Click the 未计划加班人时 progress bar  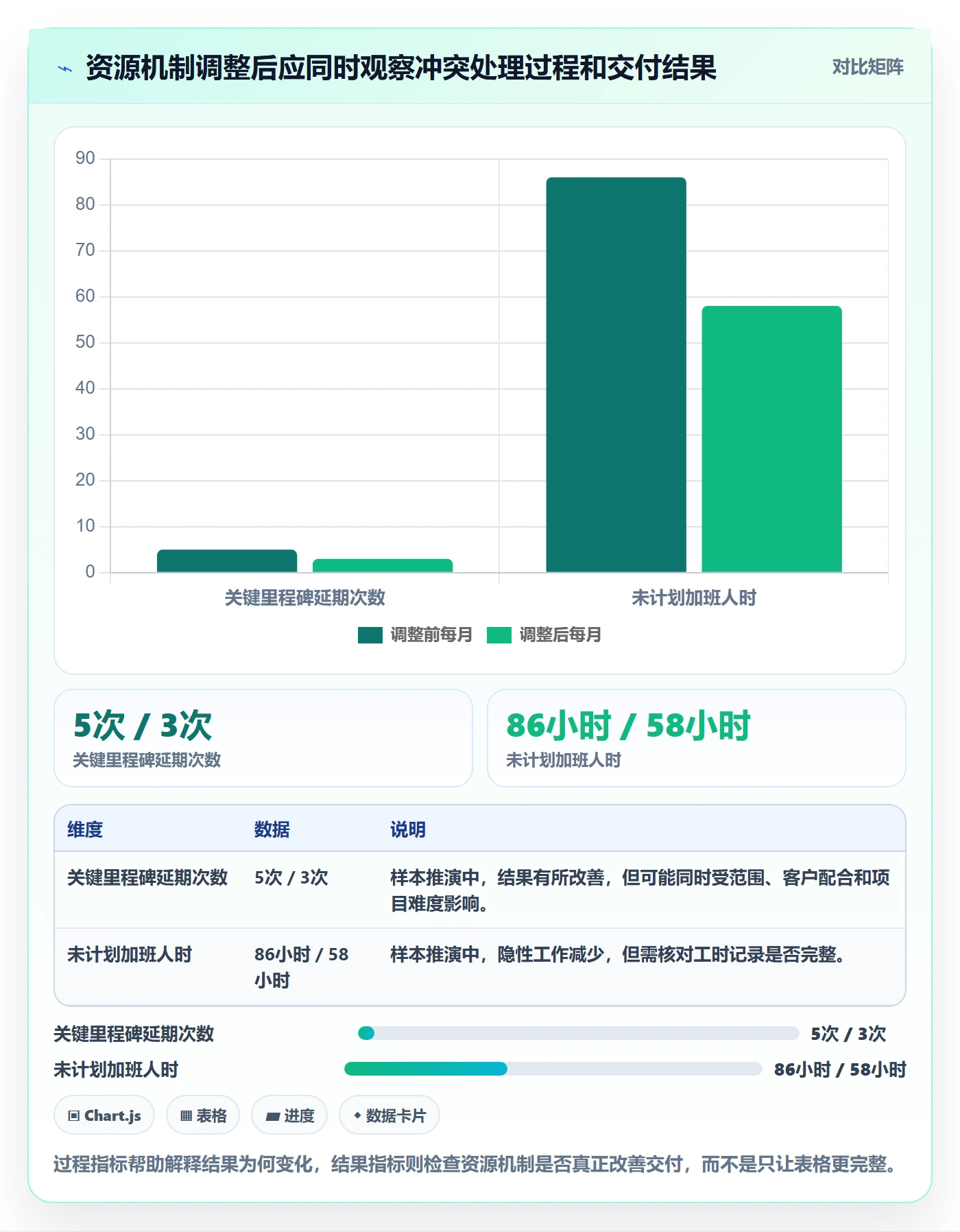pos(553,1069)
